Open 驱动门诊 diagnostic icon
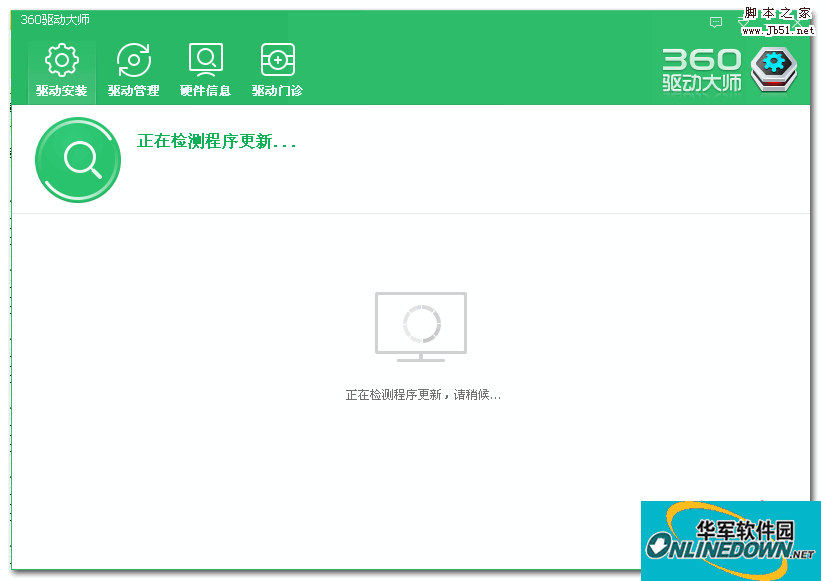This screenshot has height=581, width=821. point(277,58)
